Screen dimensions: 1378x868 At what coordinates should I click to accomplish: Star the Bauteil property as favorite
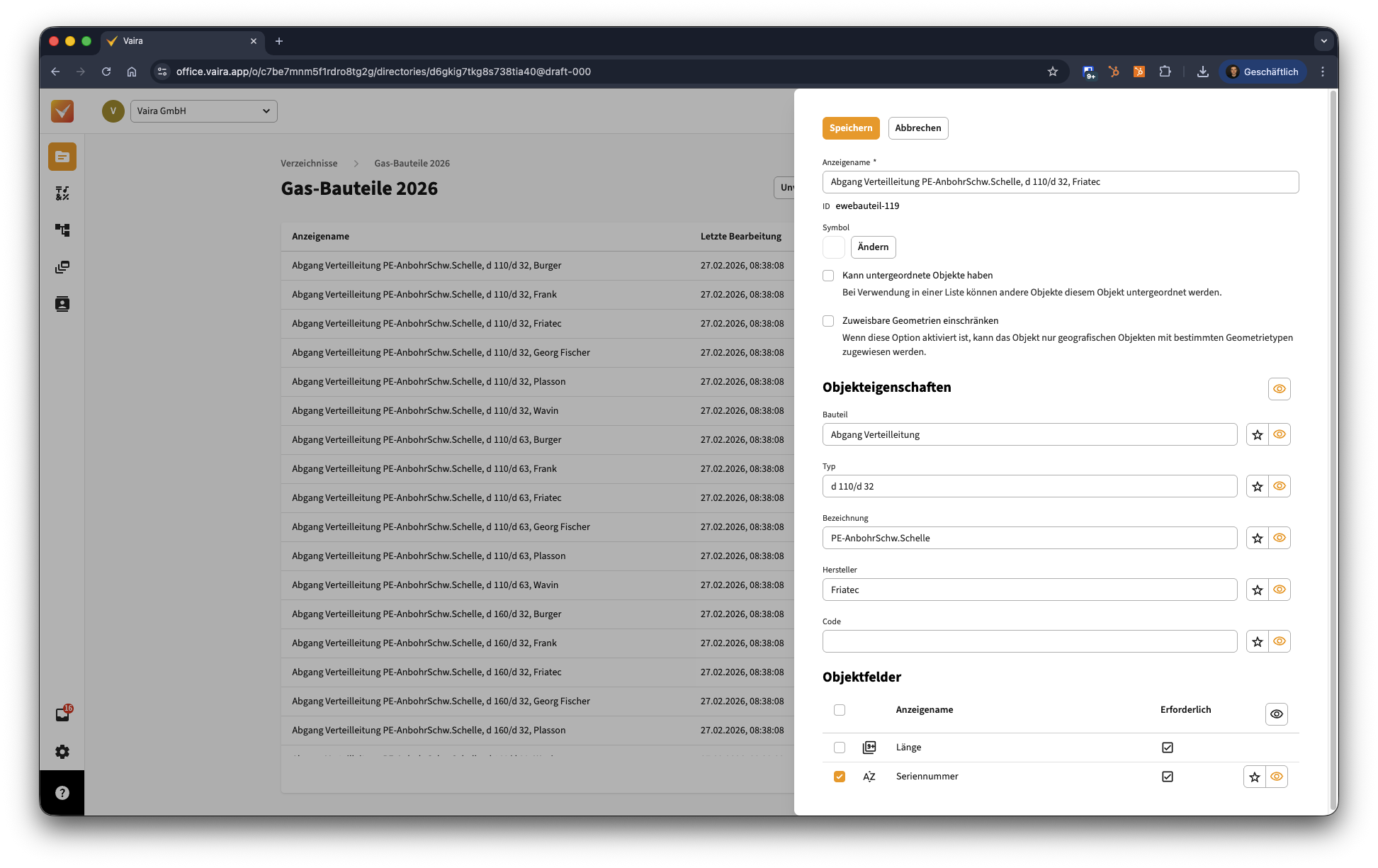click(1257, 434)
